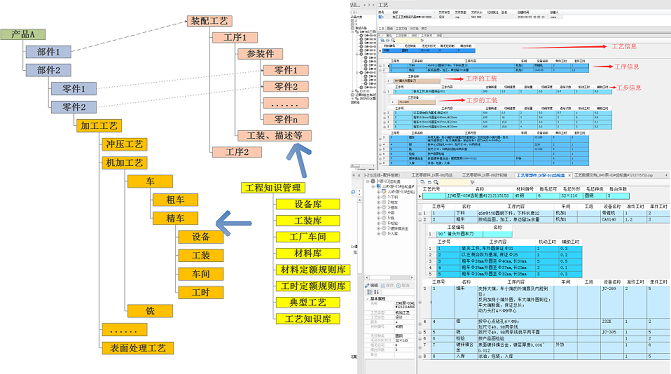Screen dimensions: 671x374
Task: Collapse row 2 粗车 in the process table
Action: [x=420, y=220]
